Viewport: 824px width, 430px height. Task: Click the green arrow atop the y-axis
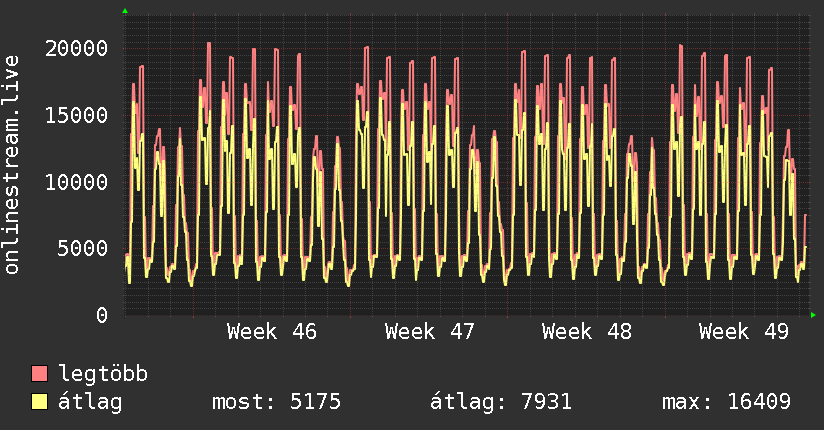[x=125, y=11]
